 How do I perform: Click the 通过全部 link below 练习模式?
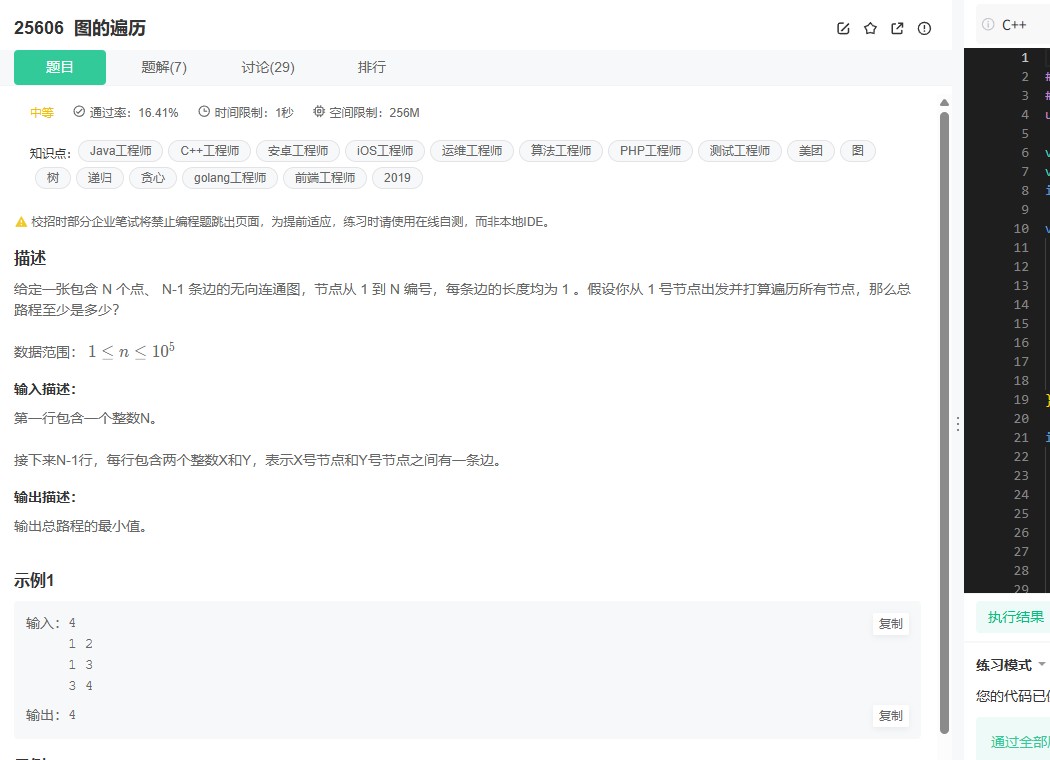(1017, 741)
